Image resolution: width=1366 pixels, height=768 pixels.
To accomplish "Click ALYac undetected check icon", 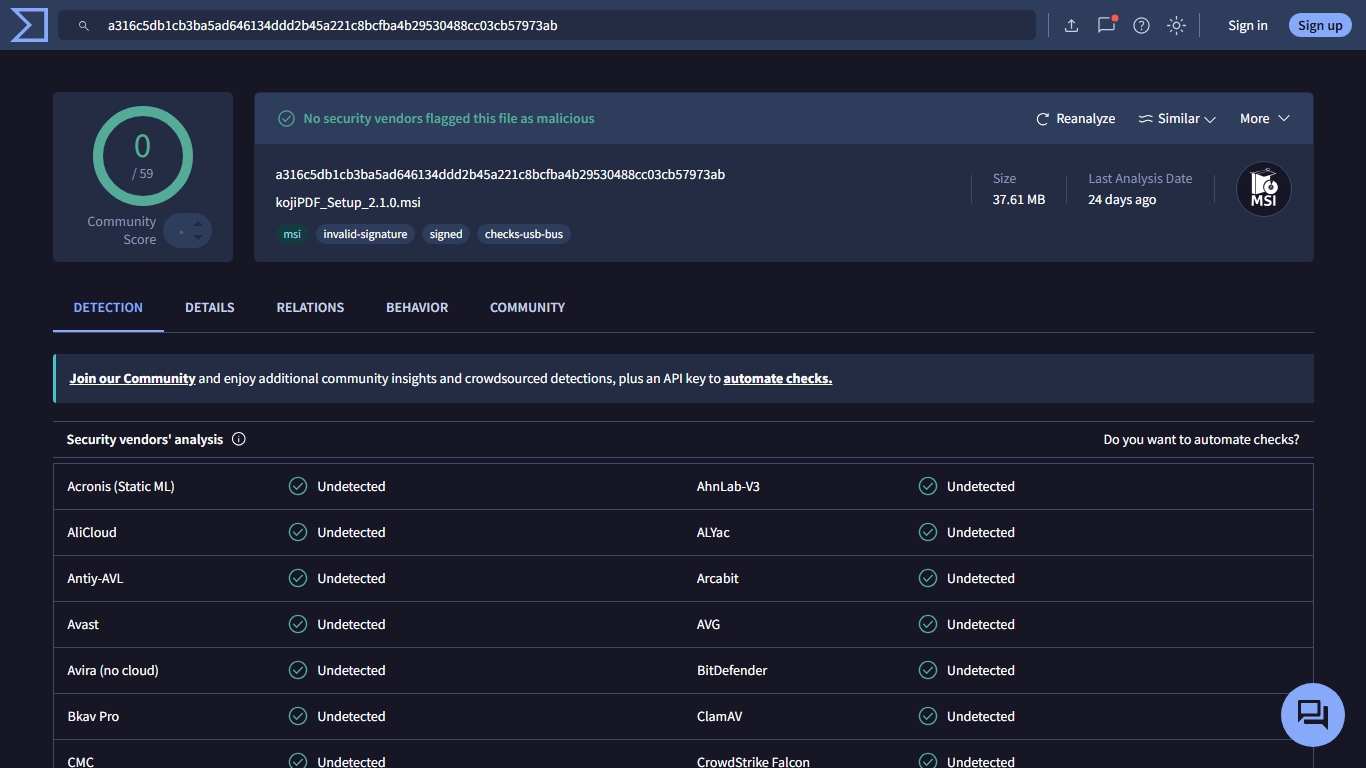I will click(928, 532).
